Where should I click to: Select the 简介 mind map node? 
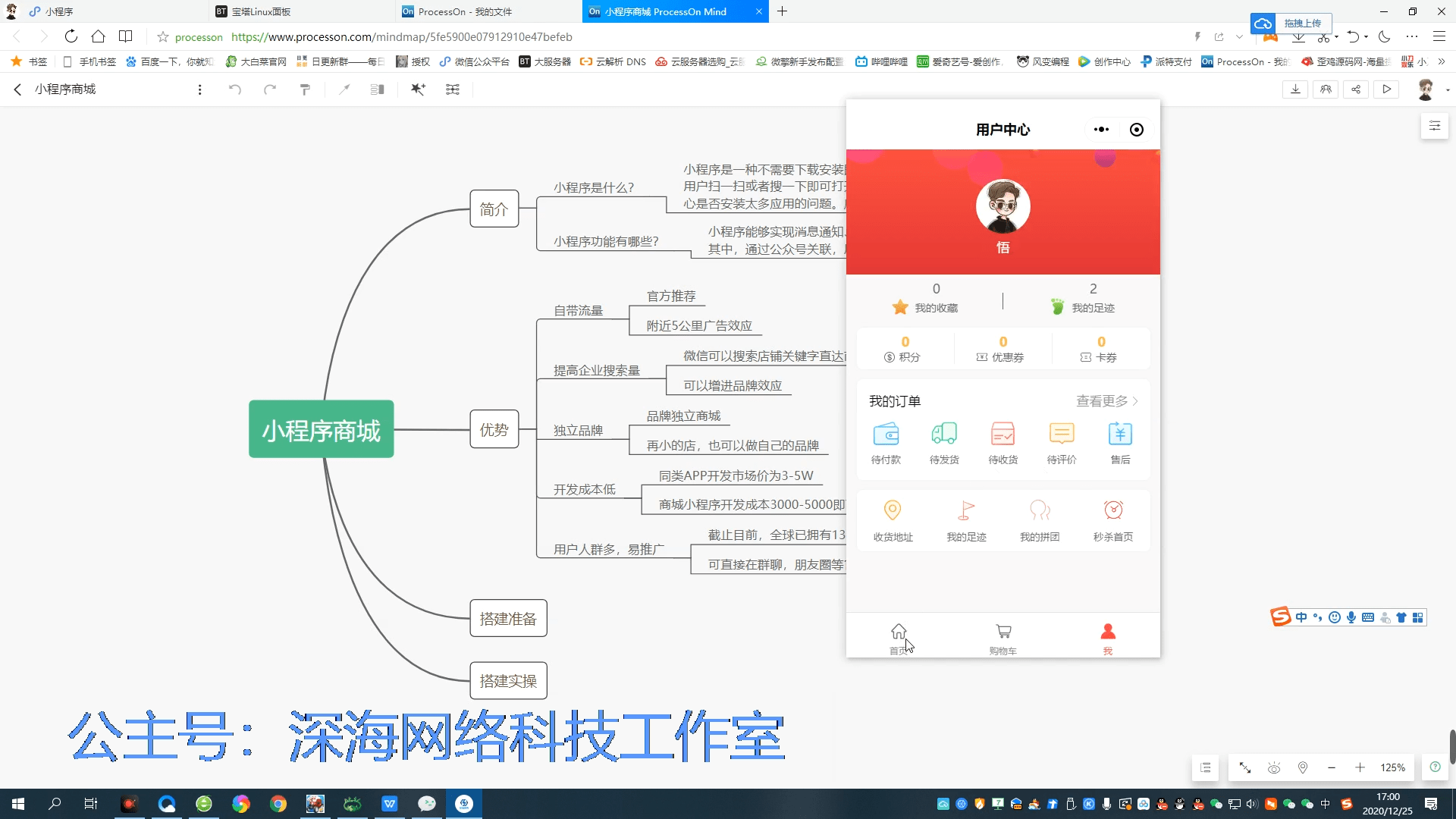tap(494, 209)
